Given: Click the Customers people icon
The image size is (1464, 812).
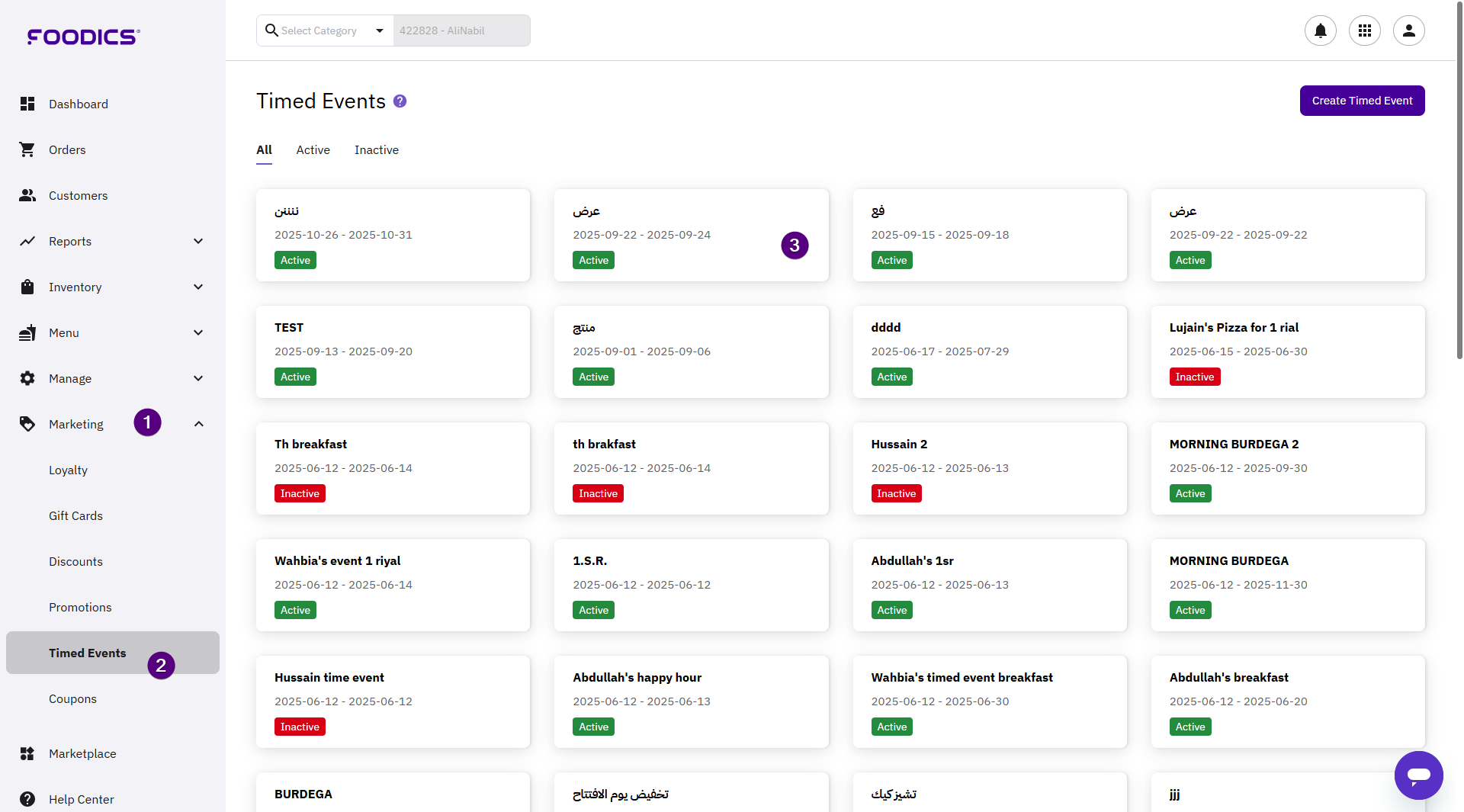Looking at the screenshot, I should coord(27,195).
